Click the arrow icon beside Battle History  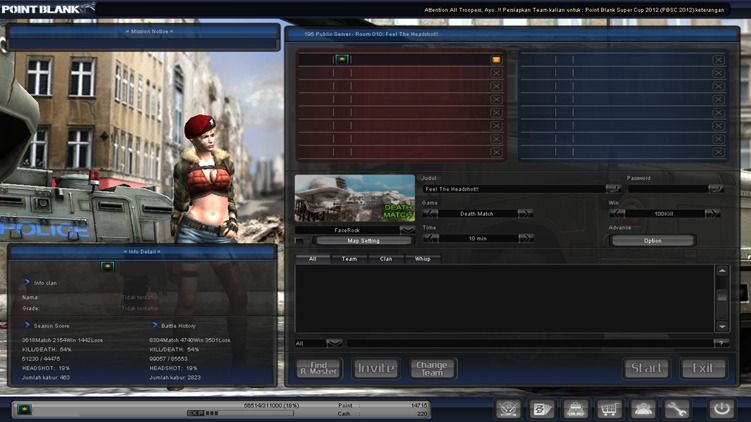click(x=154, y=325)
